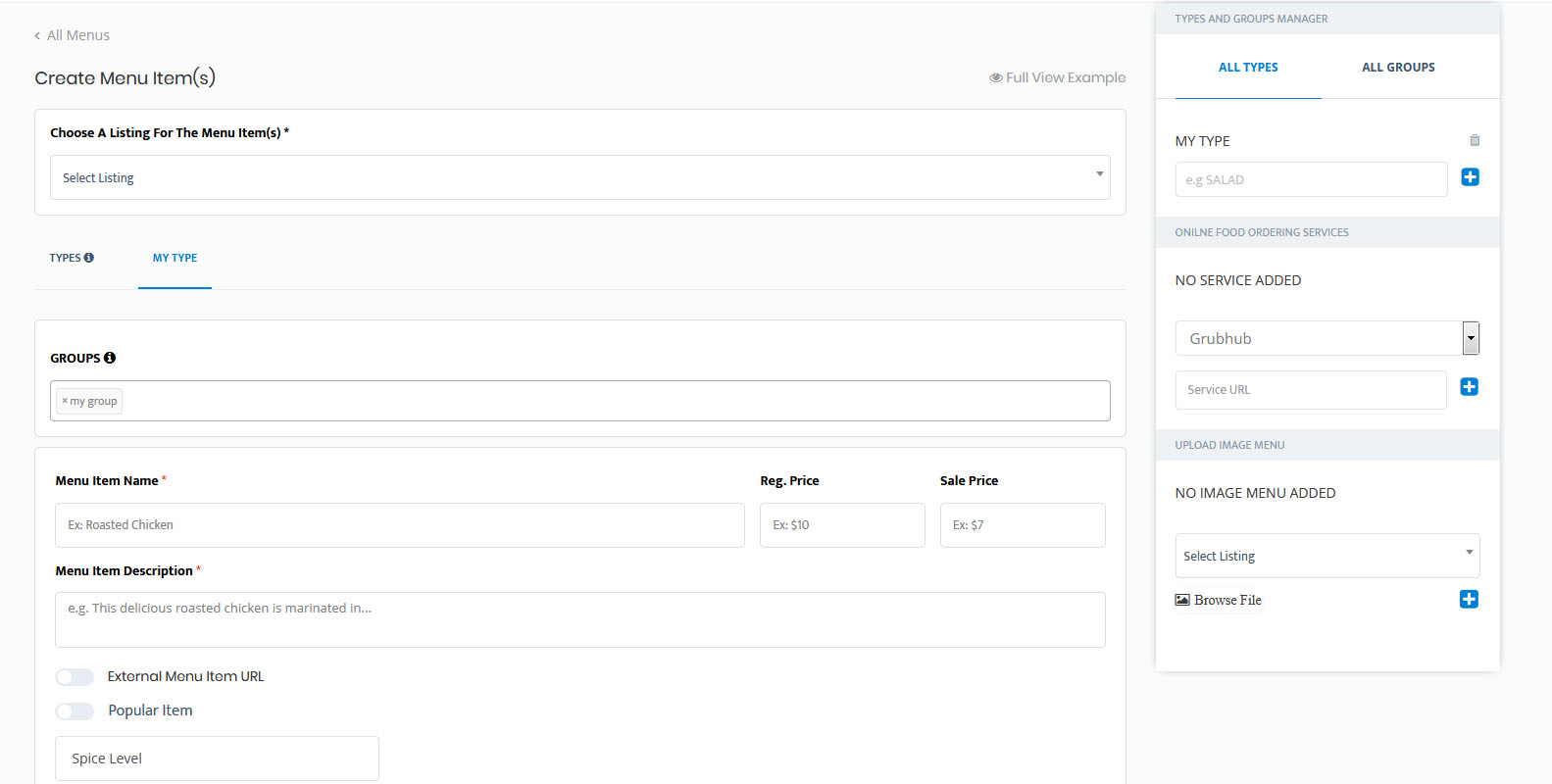Remove the 'my group' tag

[x=65, y=401]
